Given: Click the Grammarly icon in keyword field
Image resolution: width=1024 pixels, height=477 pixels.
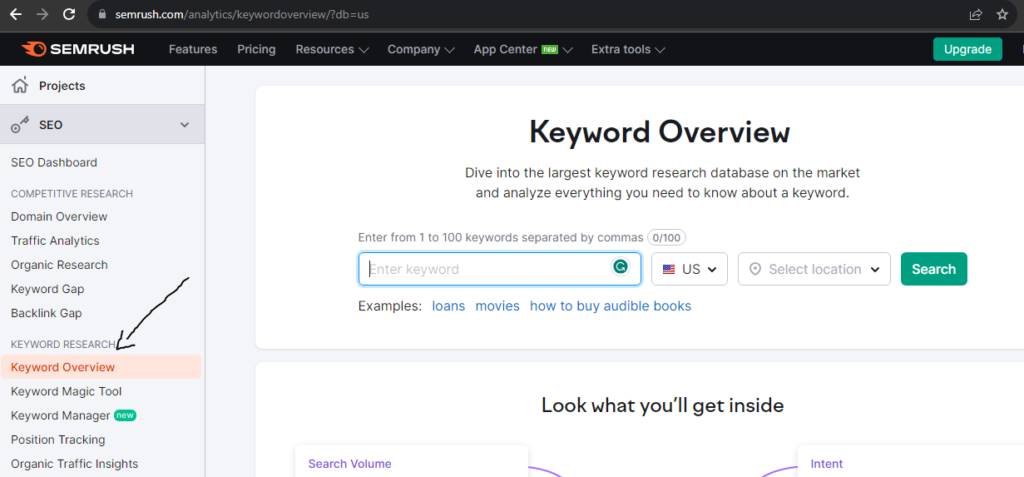Looking at the screenshot, I should click(x=620, y=267).
